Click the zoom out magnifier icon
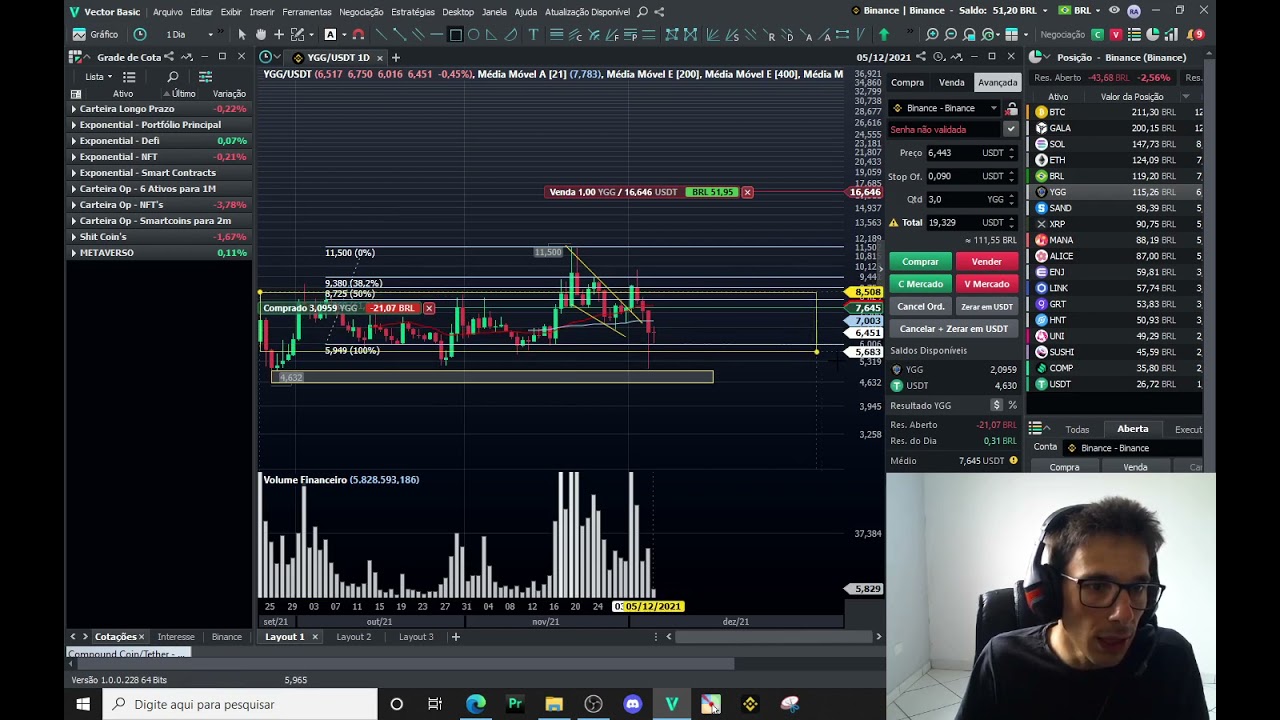 coord(950,35)
